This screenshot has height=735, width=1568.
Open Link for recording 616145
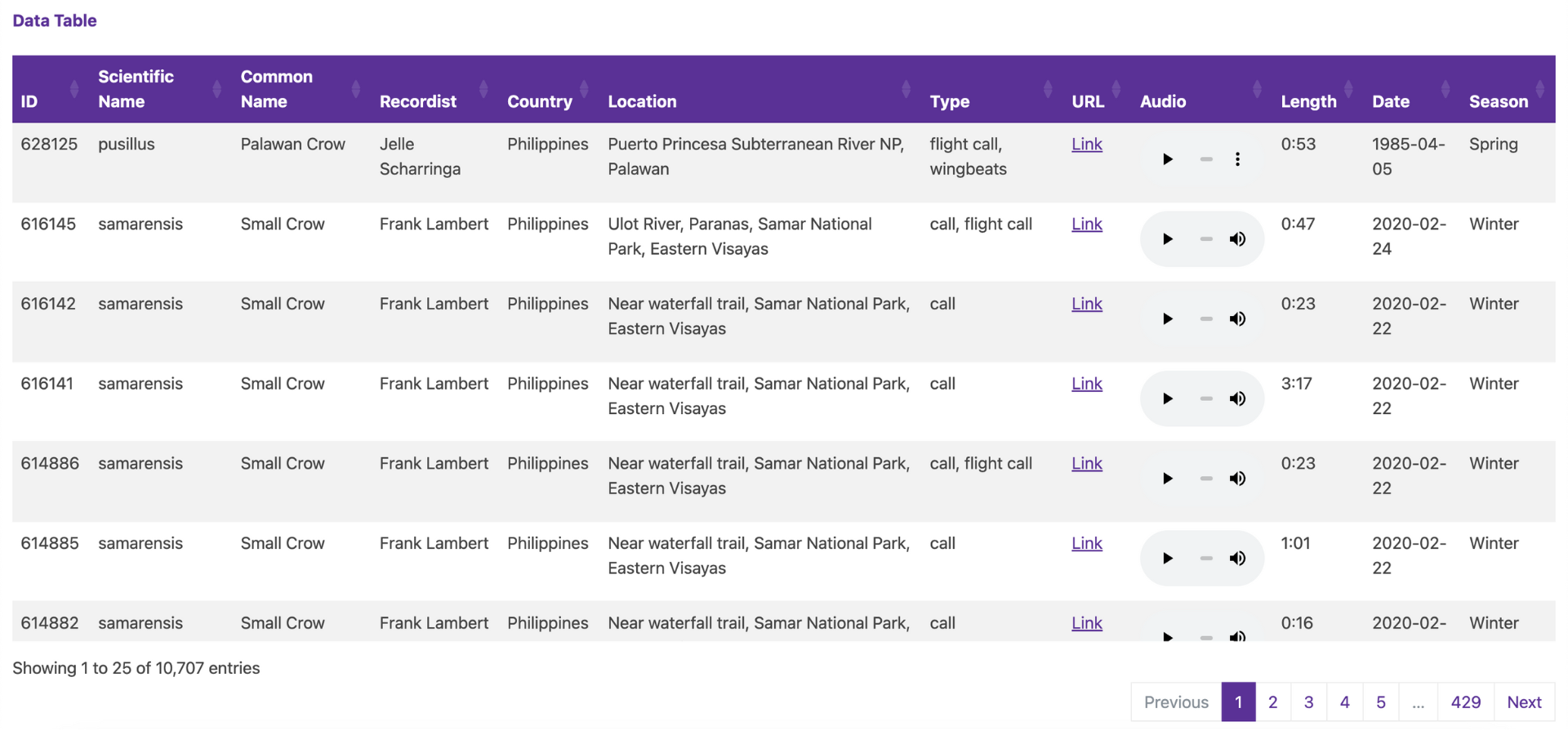[1087, 225]
